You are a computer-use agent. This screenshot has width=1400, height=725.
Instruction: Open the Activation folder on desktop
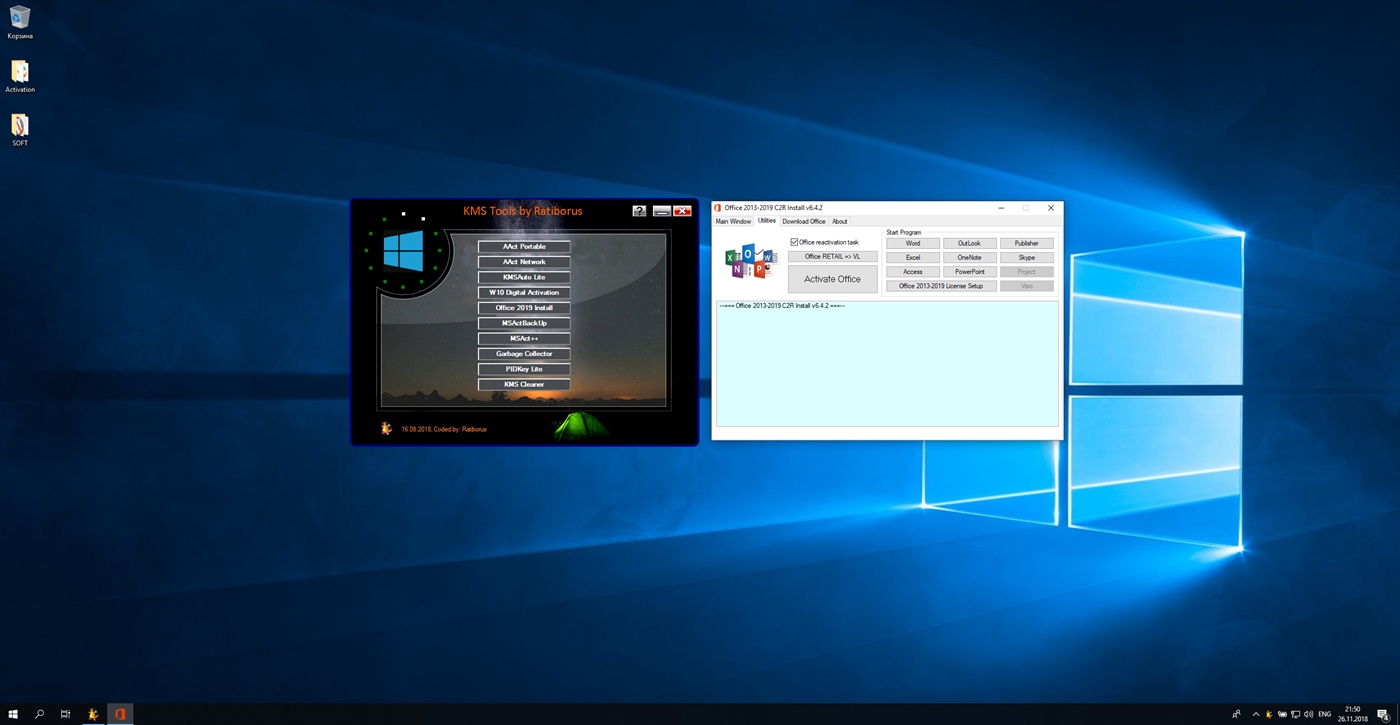click(20, 76)
